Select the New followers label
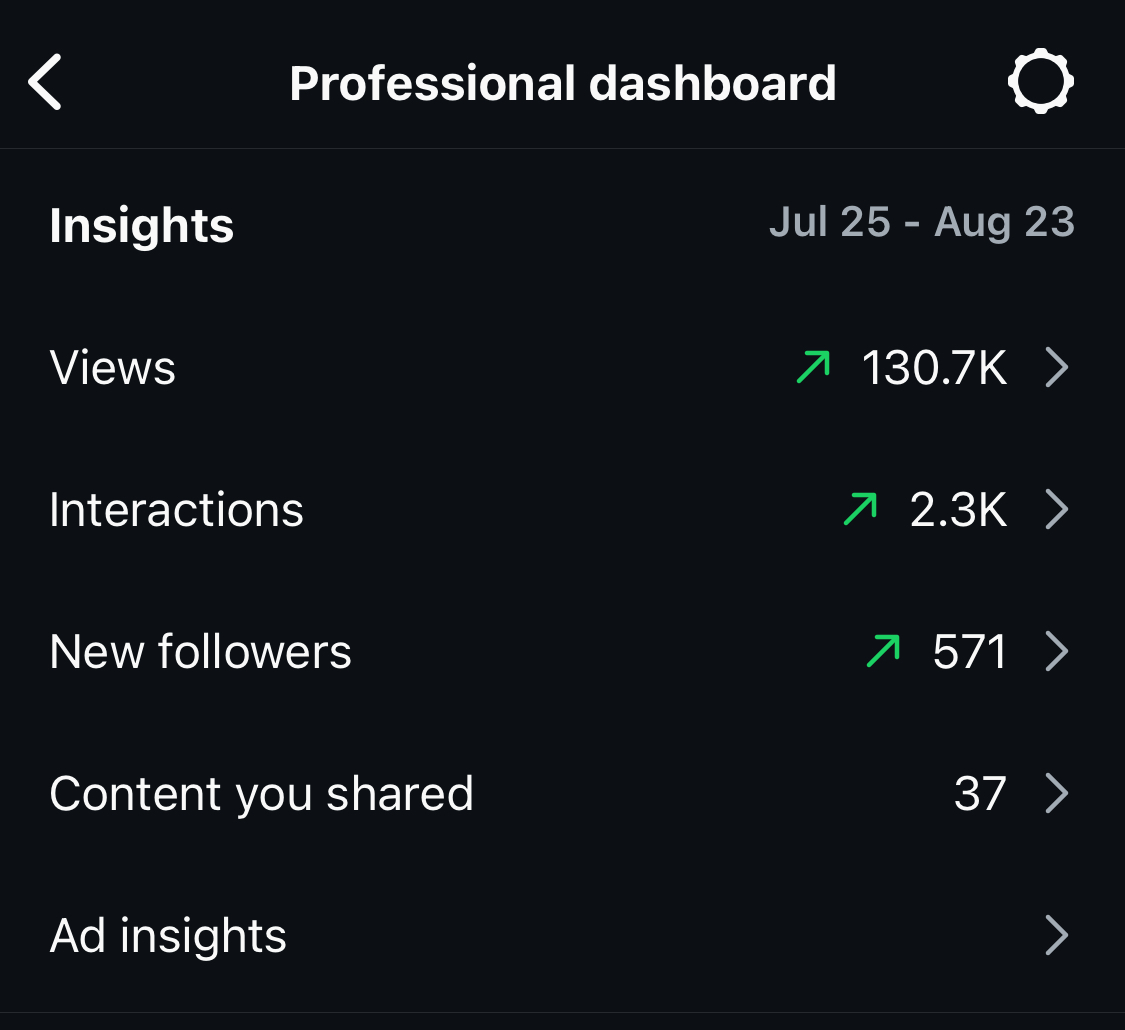Screen dimensions: 1125x1030 201,652
